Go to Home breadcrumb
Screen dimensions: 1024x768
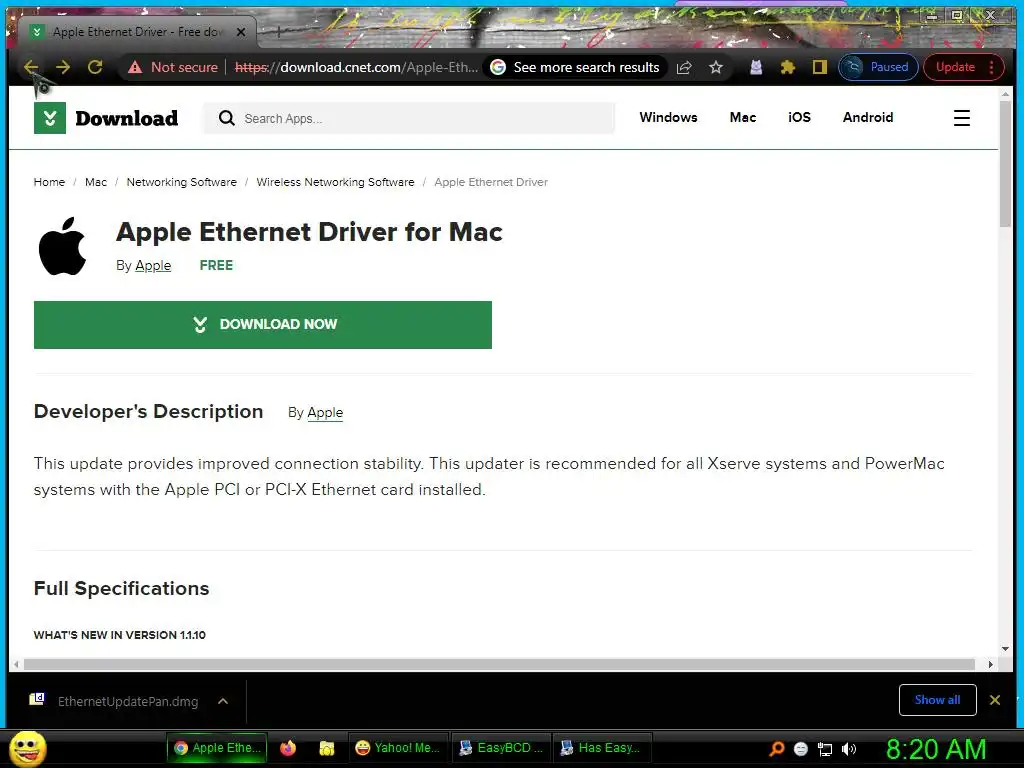pyautogui.click(x=50, y=182)
